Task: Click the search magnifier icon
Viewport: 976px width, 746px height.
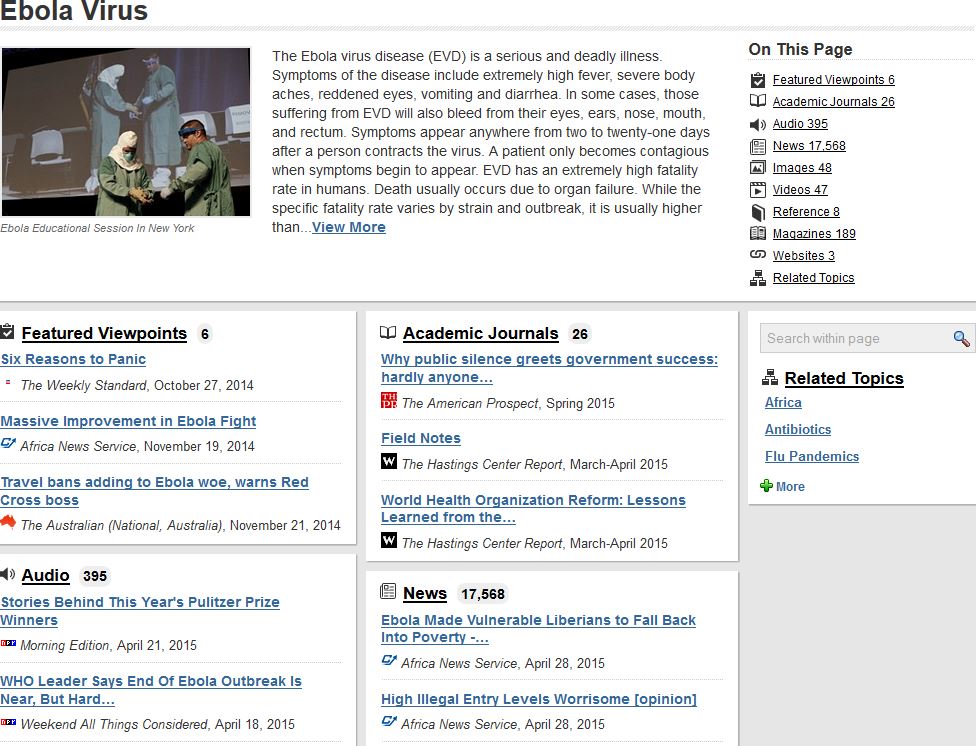Action: click(961, 339)
